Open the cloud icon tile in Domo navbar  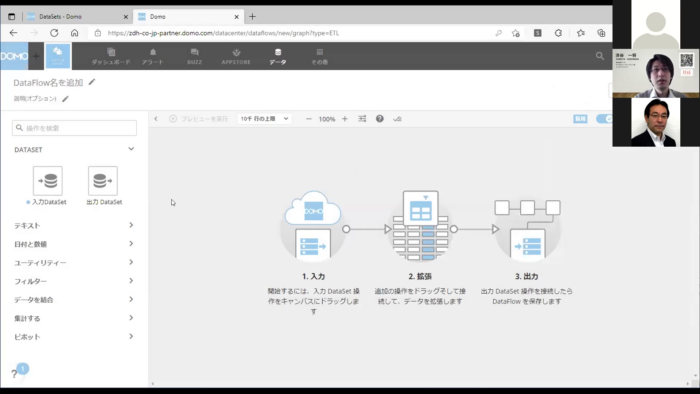[x=58, y=56]
